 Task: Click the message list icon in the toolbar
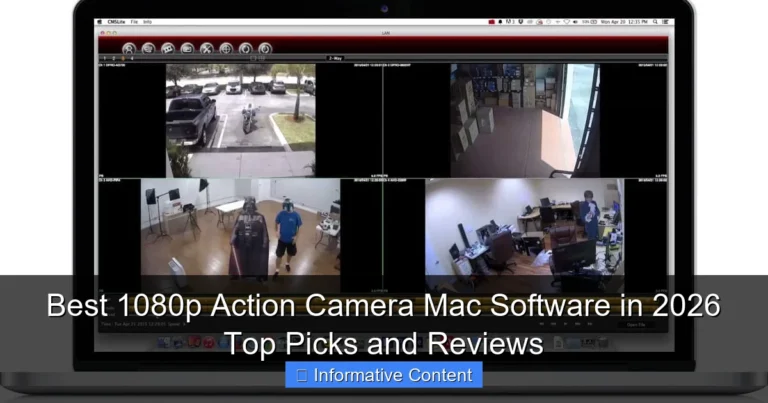pyautogui.click(x=148, y=48)
